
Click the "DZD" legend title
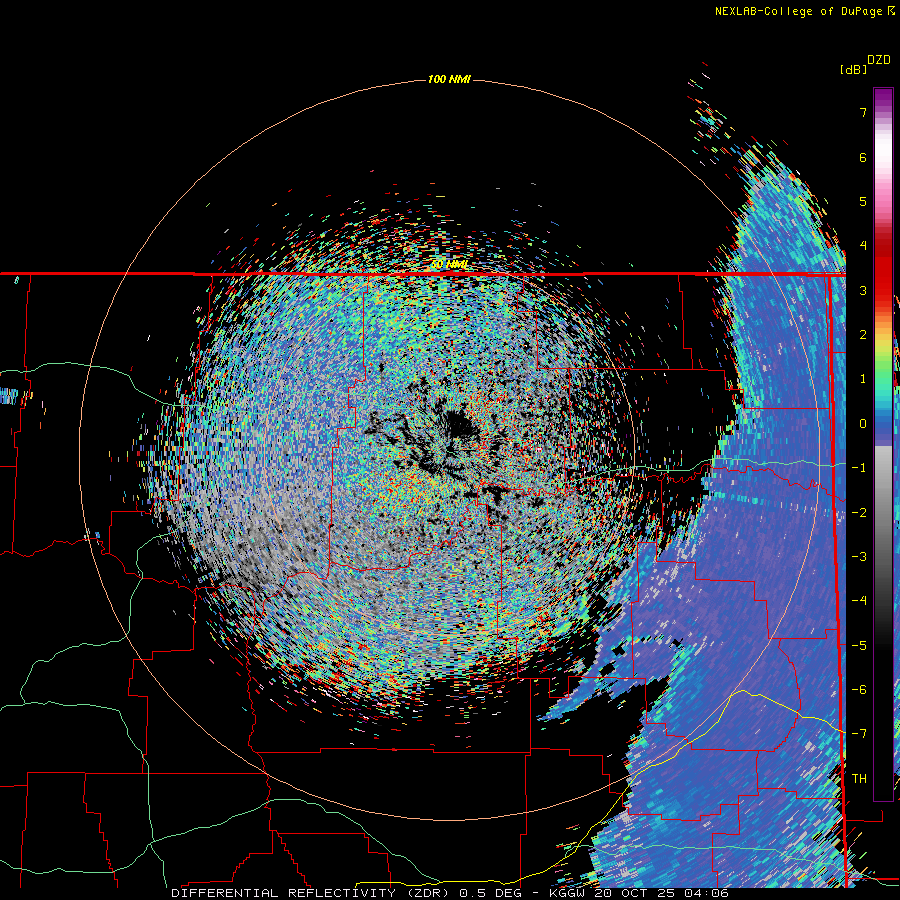point(879,60)
